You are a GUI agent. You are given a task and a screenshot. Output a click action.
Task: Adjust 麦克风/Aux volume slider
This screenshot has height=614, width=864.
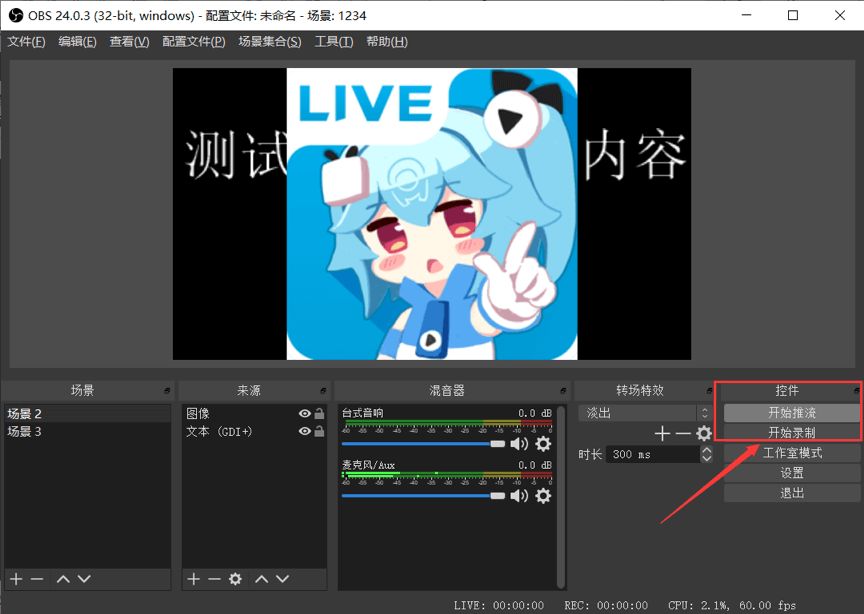click(423, 496)
